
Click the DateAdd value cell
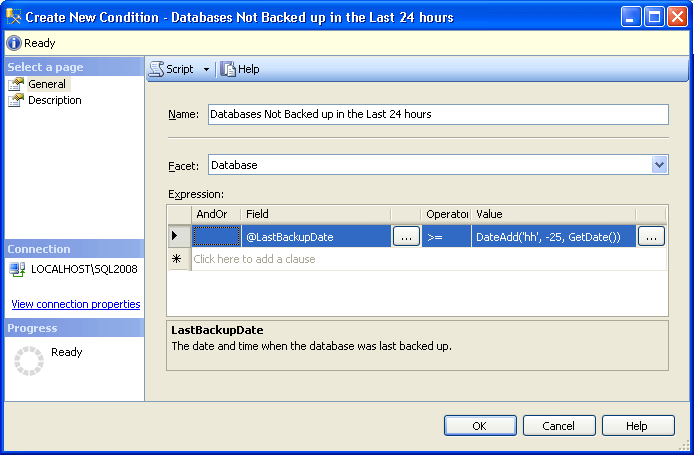tap(554, 237)
